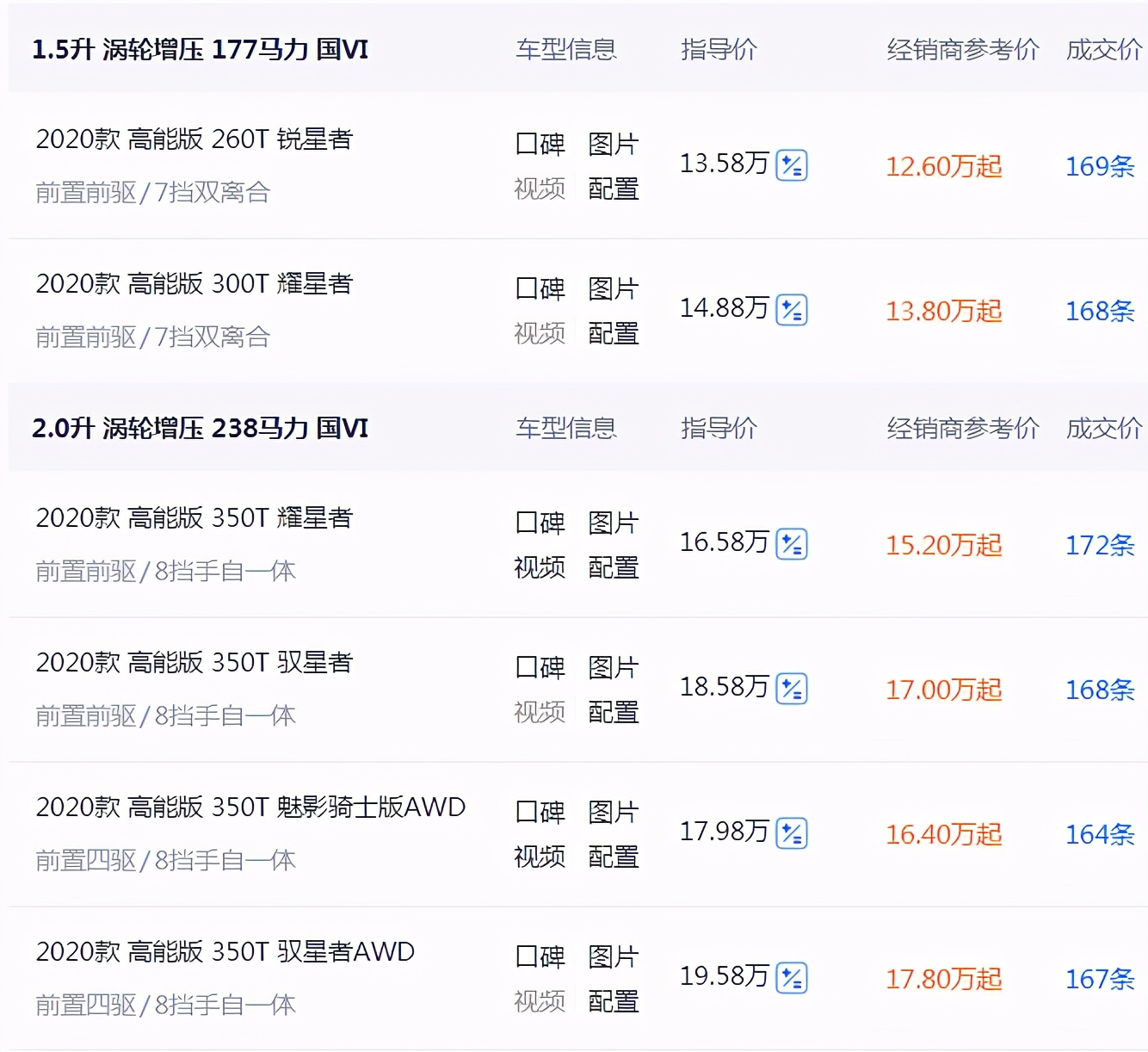Open calculator icon next to 18.58万
1148x1052 pixels.
(792, 689)
